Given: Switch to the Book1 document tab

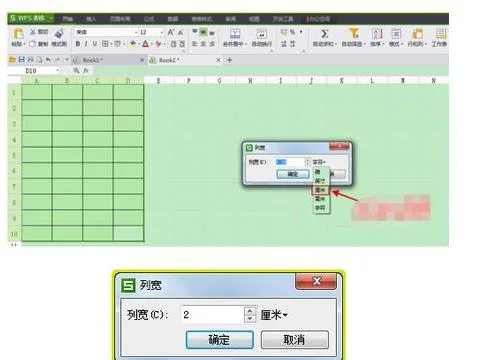Looking at the screenshot, I should 109,60.
